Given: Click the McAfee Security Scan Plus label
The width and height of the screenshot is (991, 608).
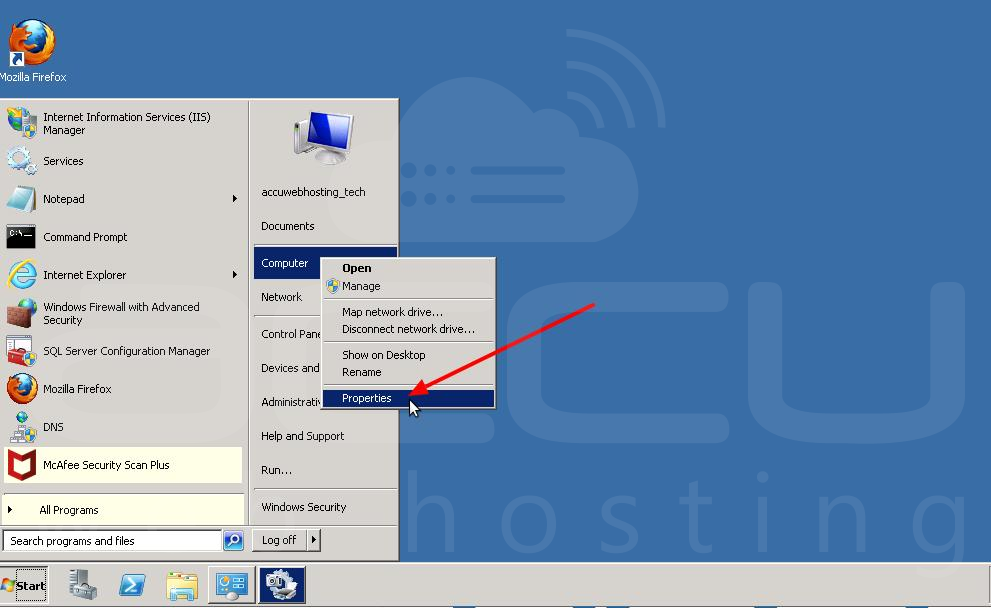Looking at the screenshot, I should click(x=106, y=465).
